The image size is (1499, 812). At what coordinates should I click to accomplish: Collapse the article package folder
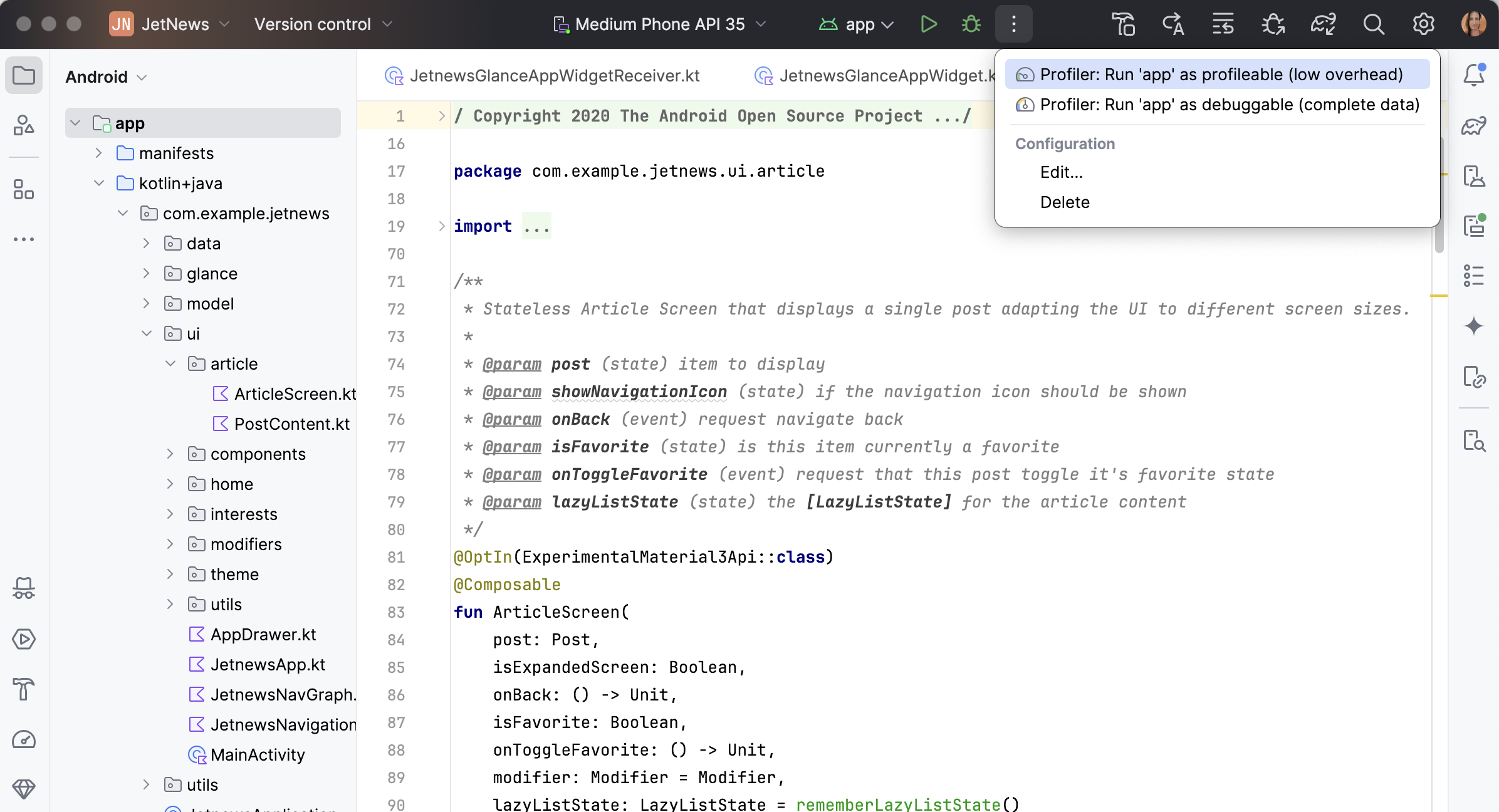pyautogui.click(x=170, y=364)
